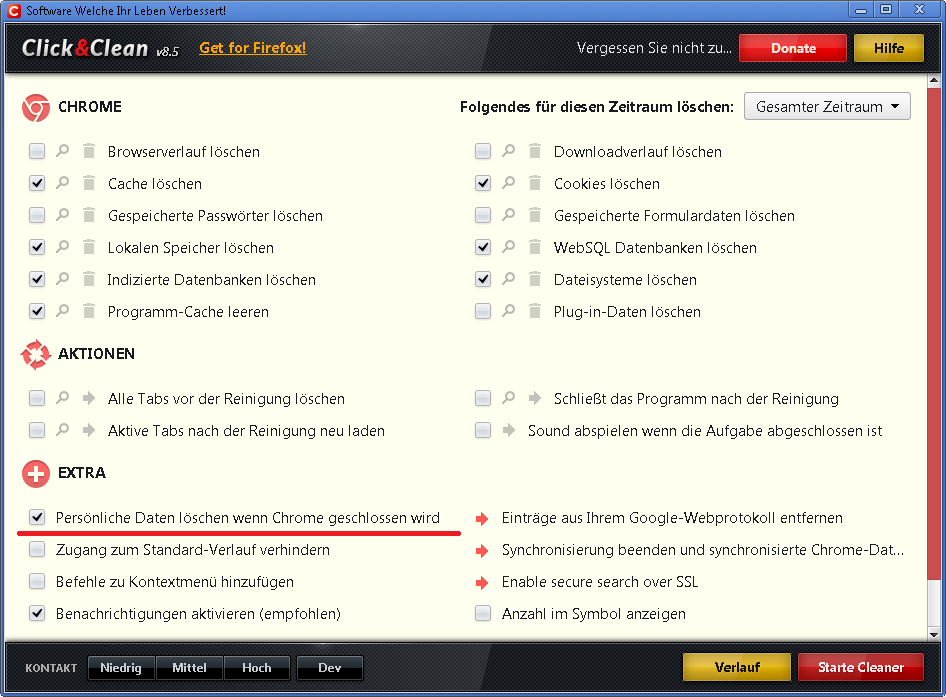Click Enable secure search over SSL
Screen dimensions: 946x697
coord(600,582)
